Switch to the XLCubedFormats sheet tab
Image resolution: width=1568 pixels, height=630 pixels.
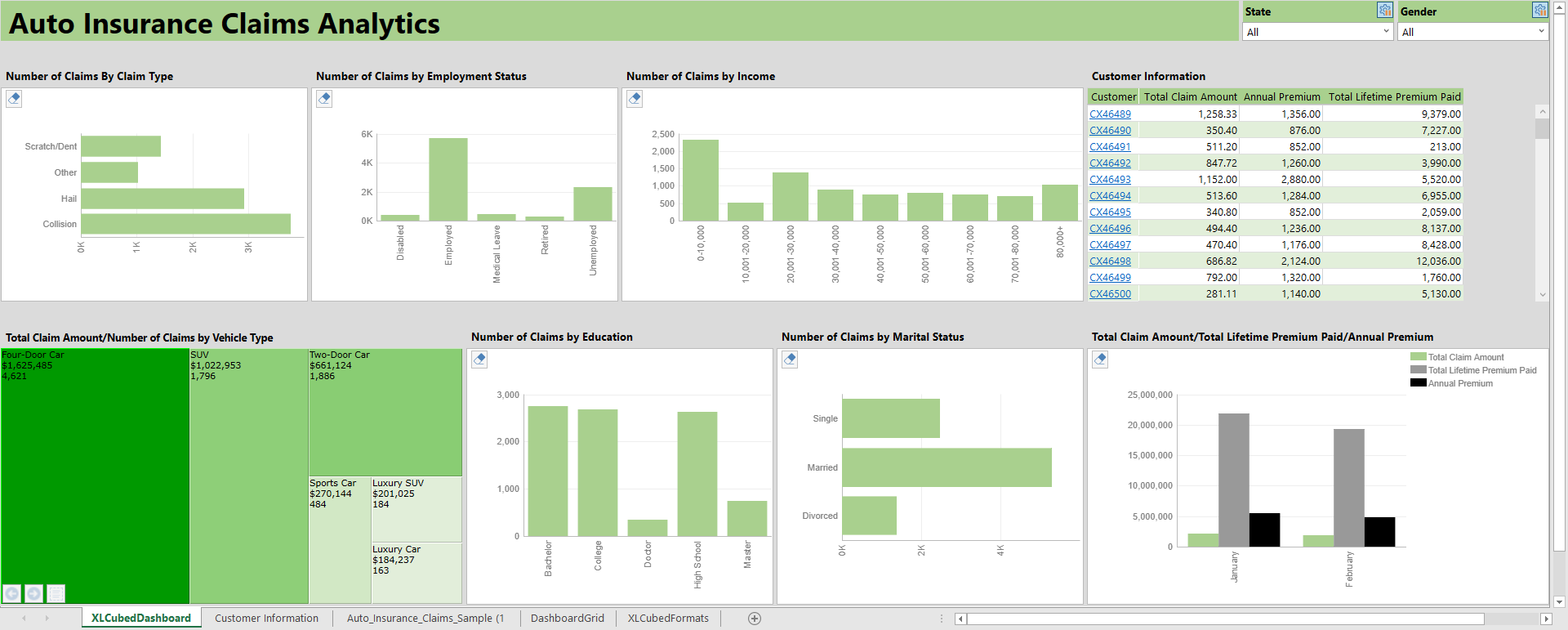(x=668, y=619)
